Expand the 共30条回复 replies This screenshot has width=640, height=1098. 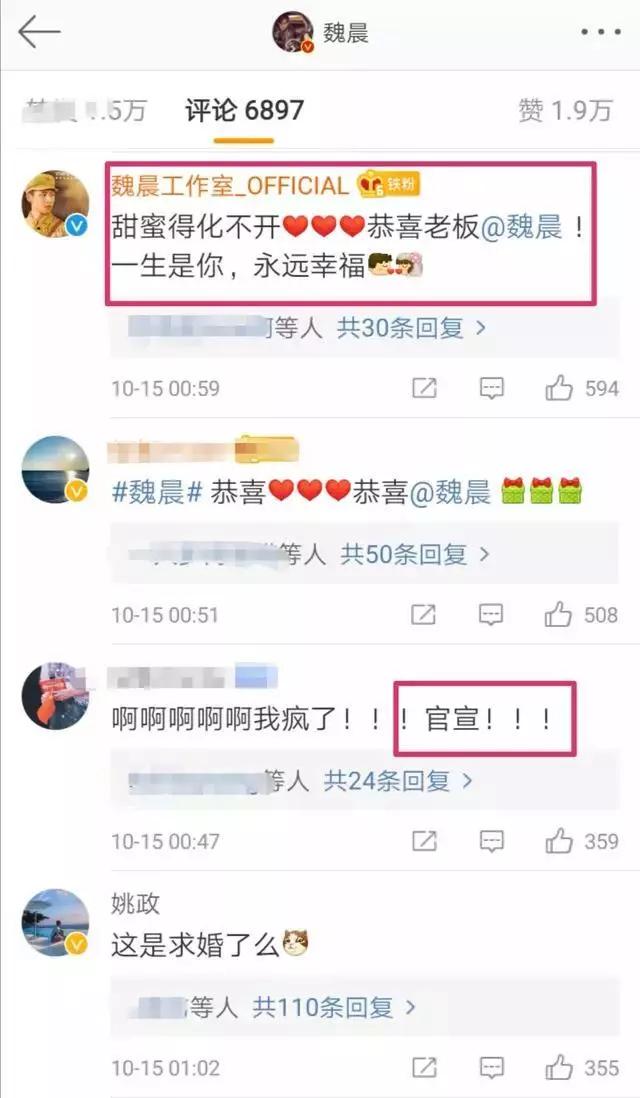412,328
